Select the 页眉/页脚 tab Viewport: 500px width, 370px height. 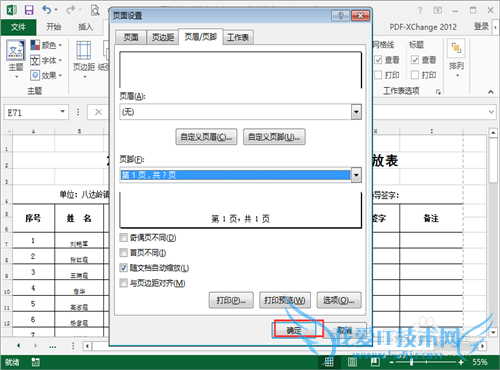pos(201,37)
